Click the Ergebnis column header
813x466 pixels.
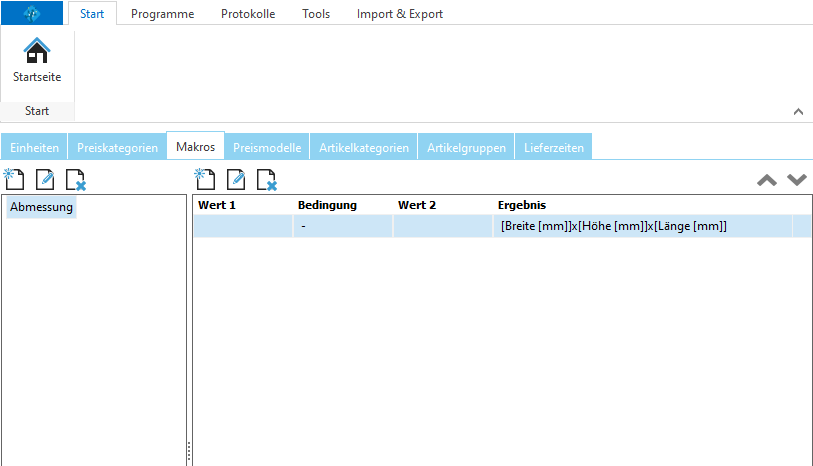pyautogui.click(x=521, y=205)
